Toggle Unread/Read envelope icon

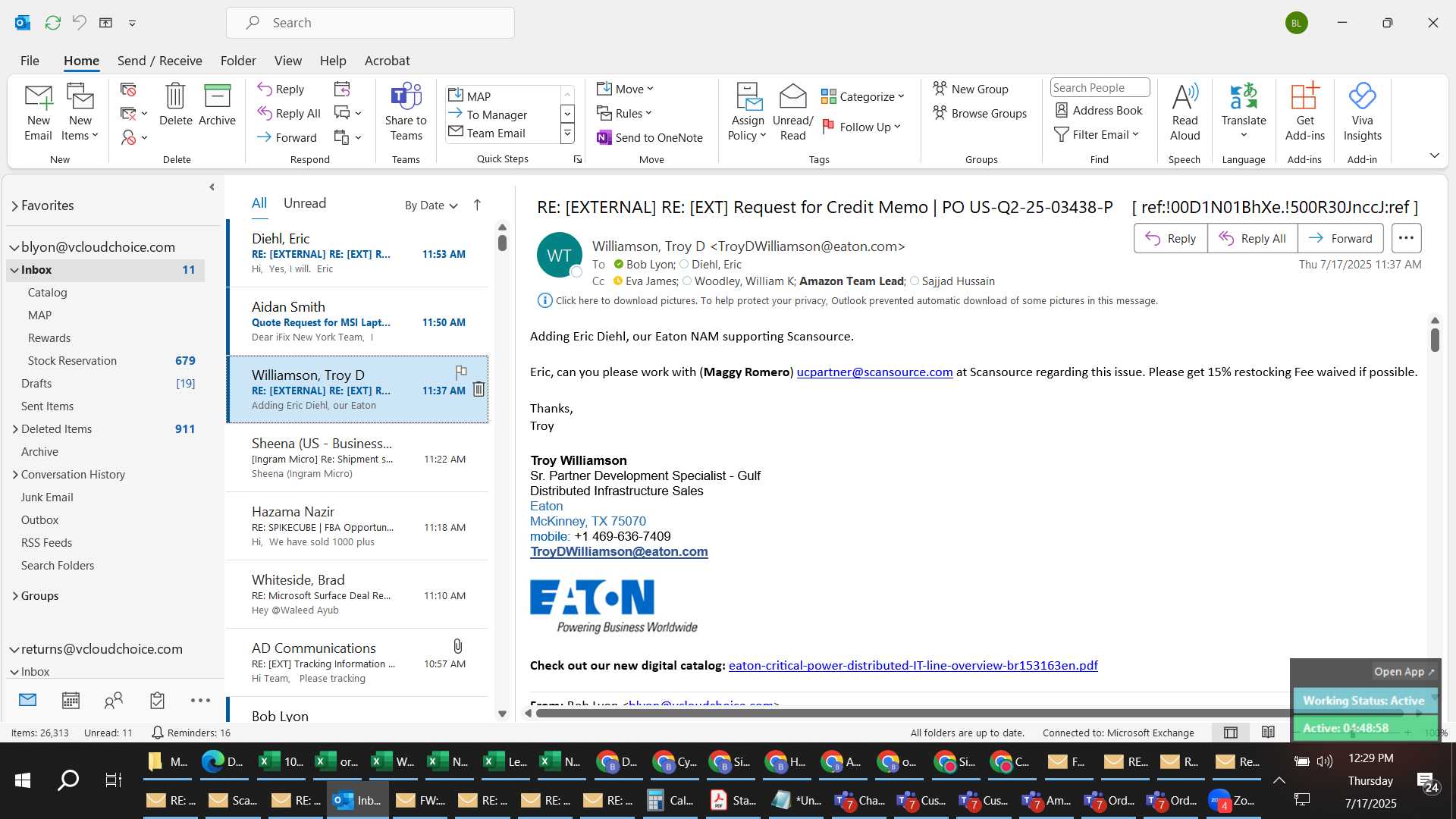792,112
